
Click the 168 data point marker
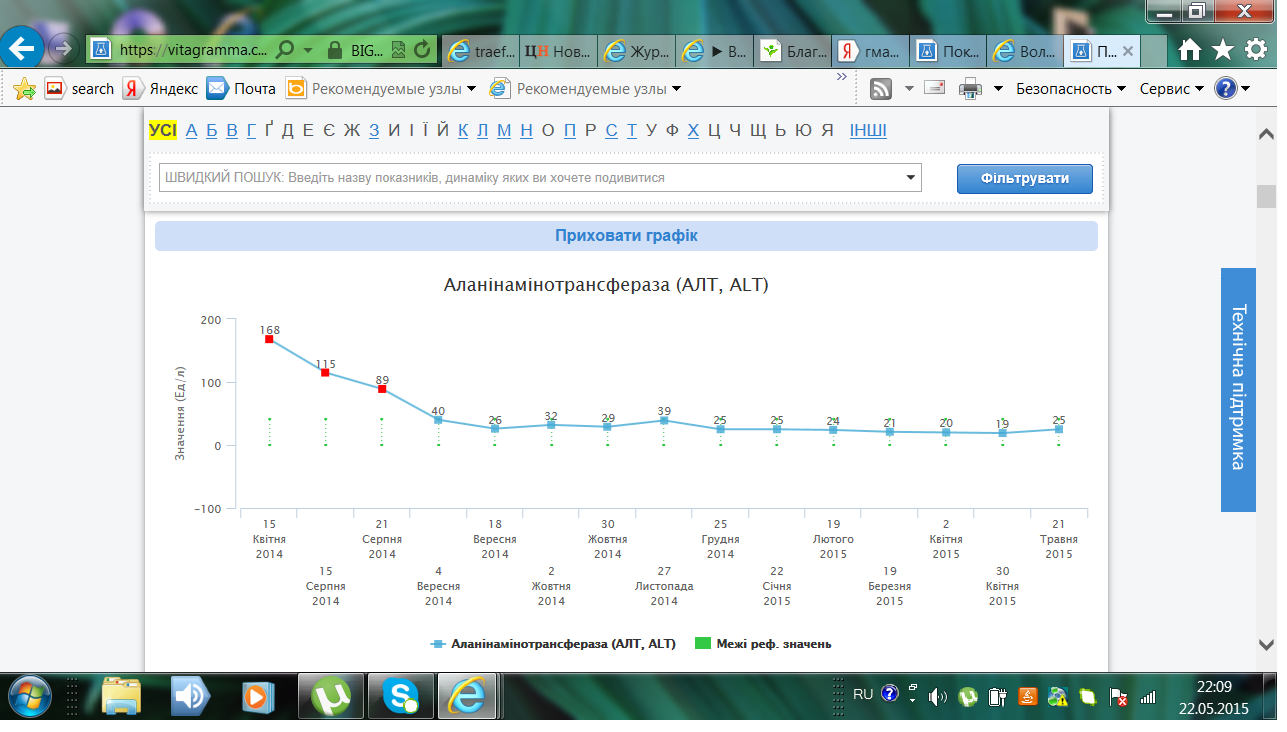pyautogui.click(x=269, y=339)
